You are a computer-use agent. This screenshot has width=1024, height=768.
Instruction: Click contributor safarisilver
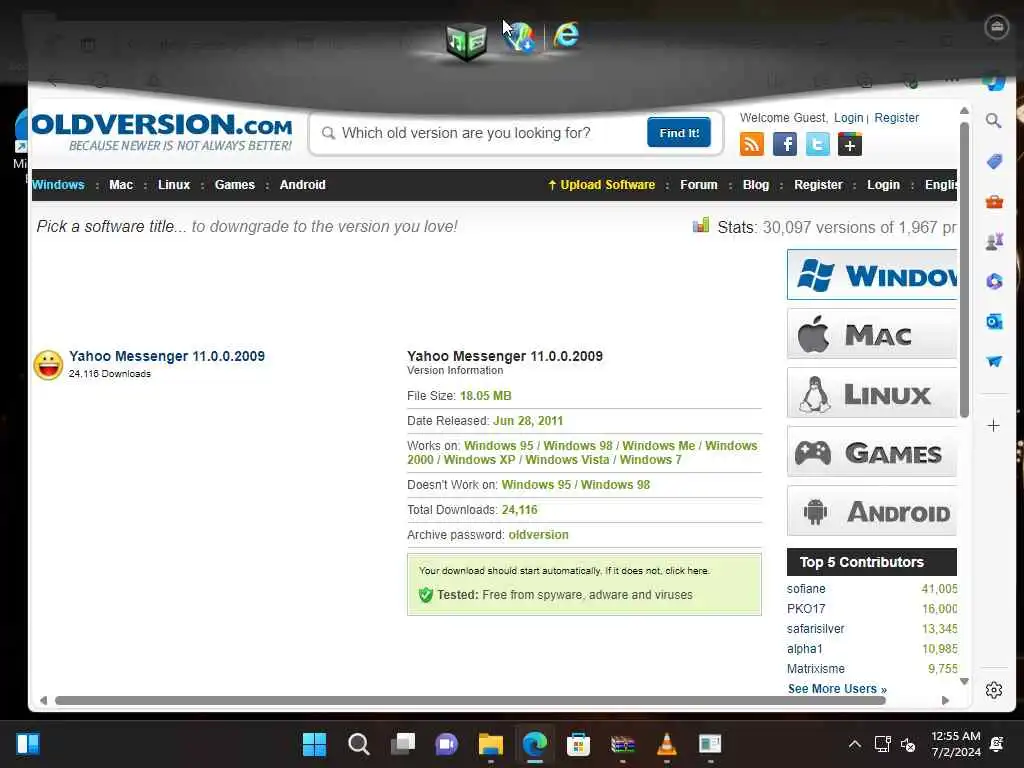(x=815, y=629)
